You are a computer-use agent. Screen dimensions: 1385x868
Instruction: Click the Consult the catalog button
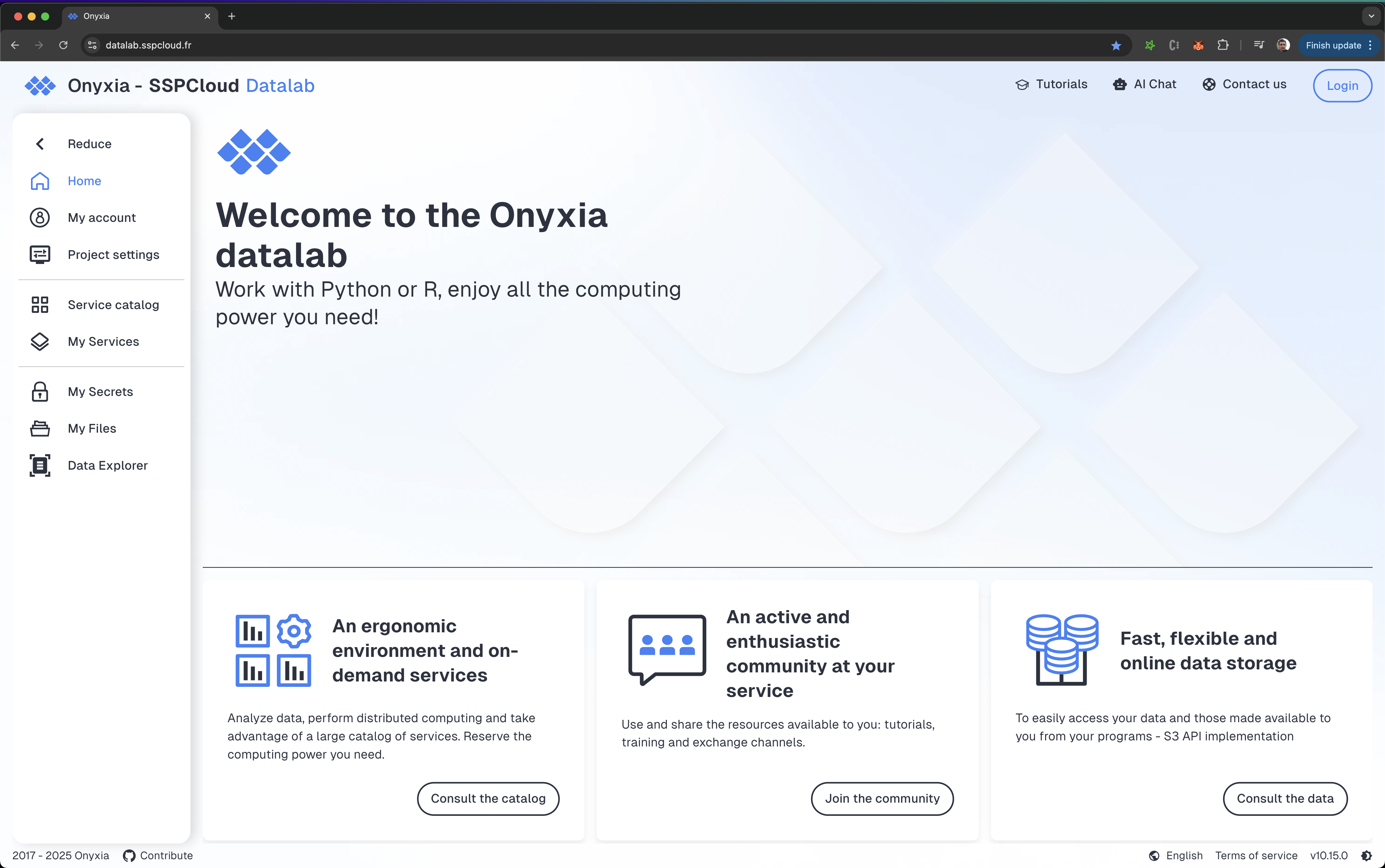[488, 799]
